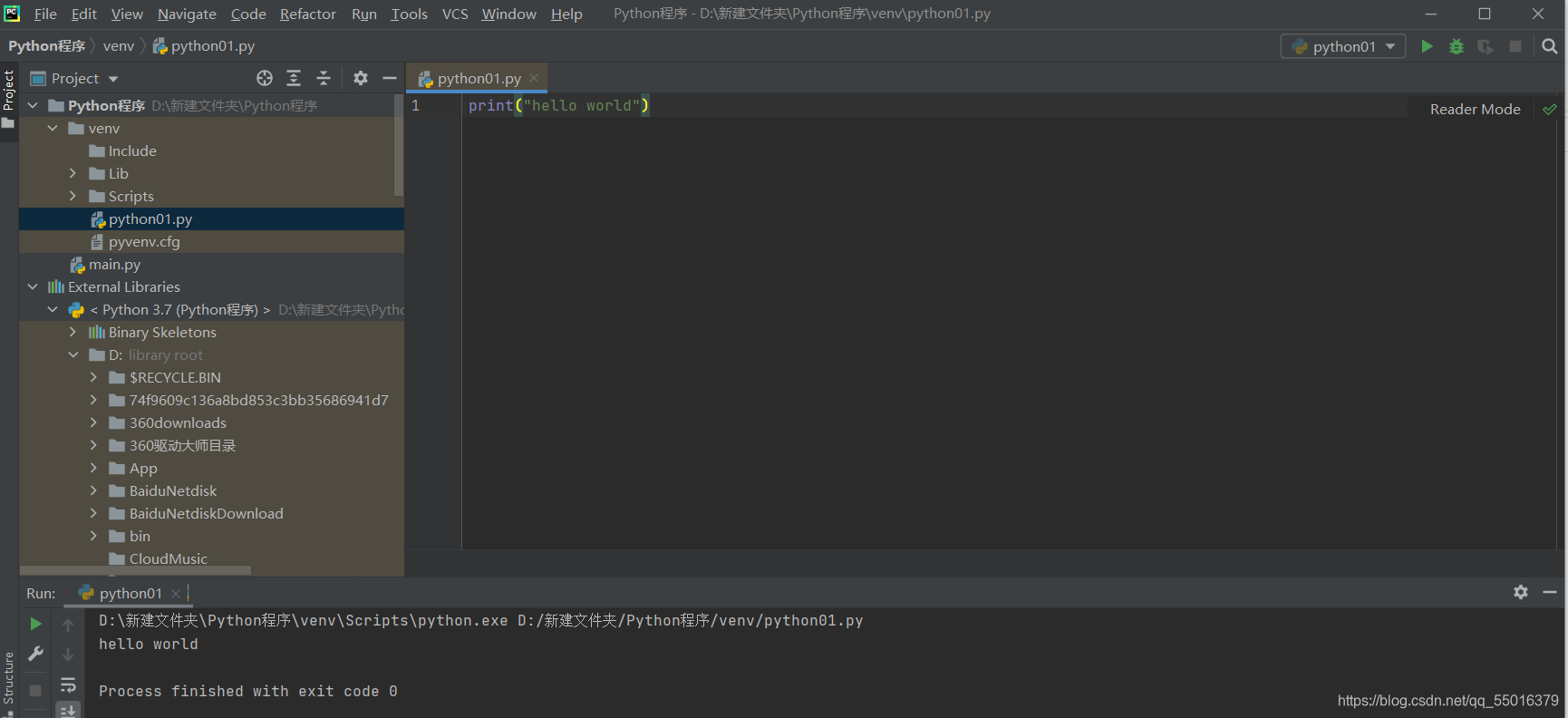
Task: Open the Run menu
Action: coord(364,14)
